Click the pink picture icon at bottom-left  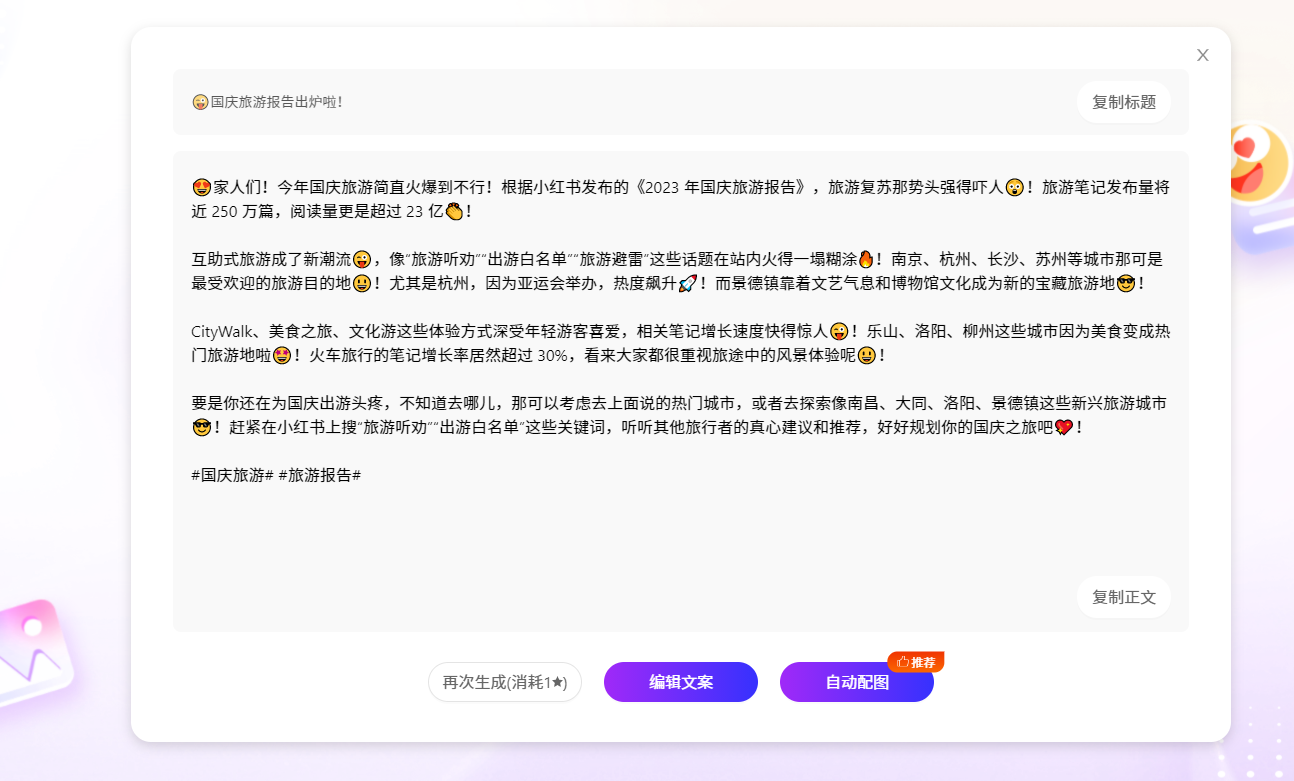tap(35, 650)
